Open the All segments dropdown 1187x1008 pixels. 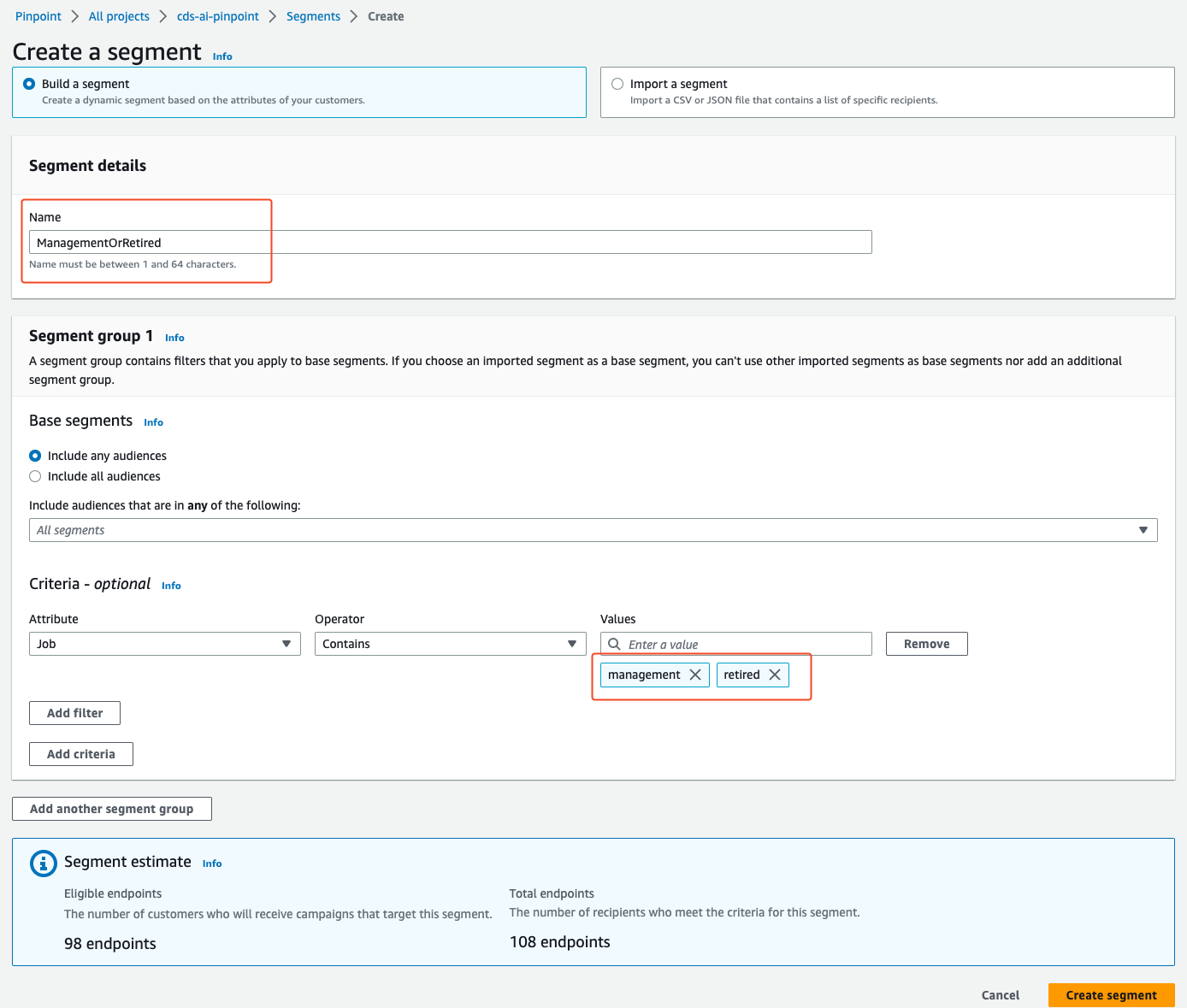[1143, 530]
